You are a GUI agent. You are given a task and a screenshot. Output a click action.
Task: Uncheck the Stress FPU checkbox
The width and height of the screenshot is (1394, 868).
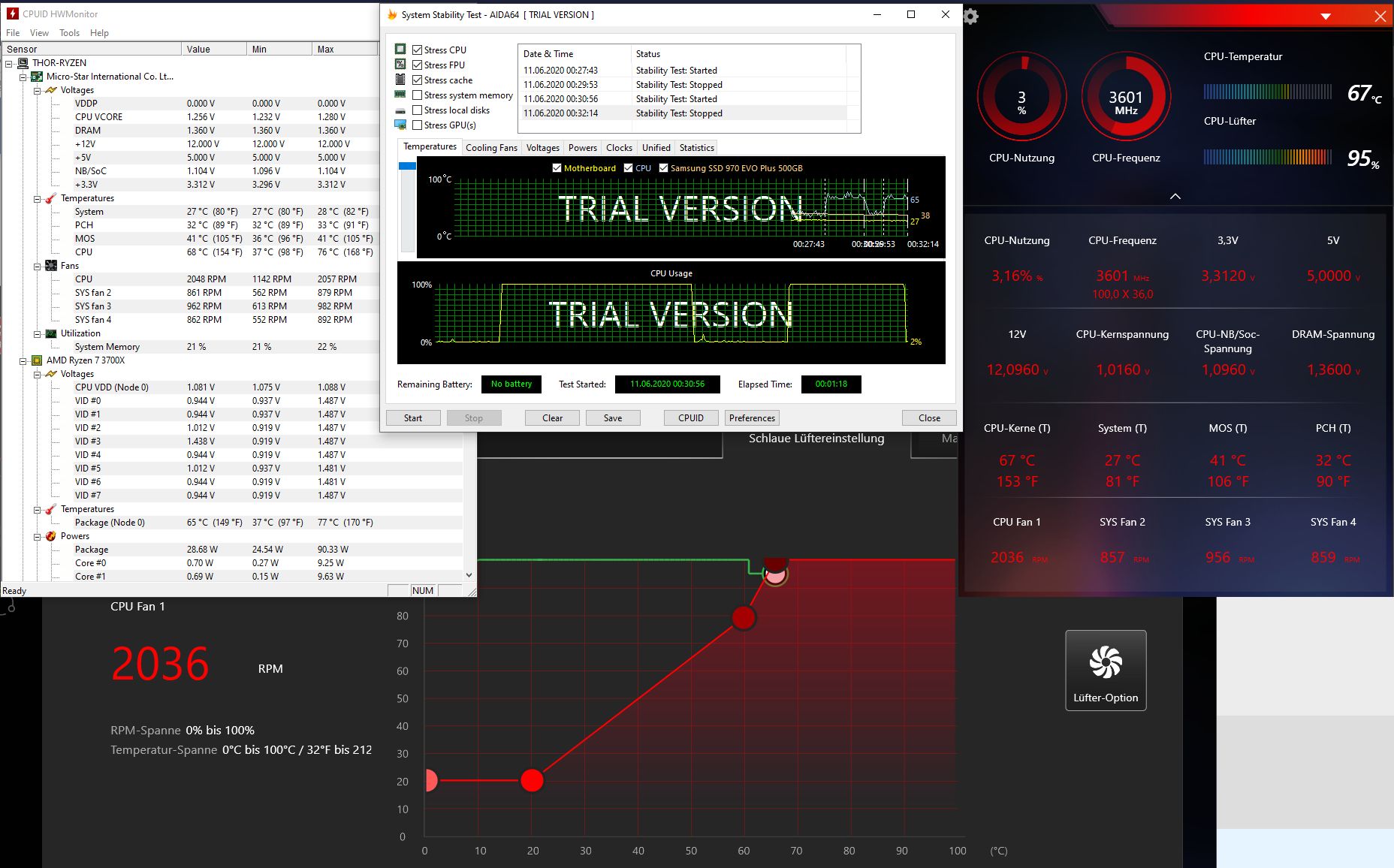(x=417, y=65)
